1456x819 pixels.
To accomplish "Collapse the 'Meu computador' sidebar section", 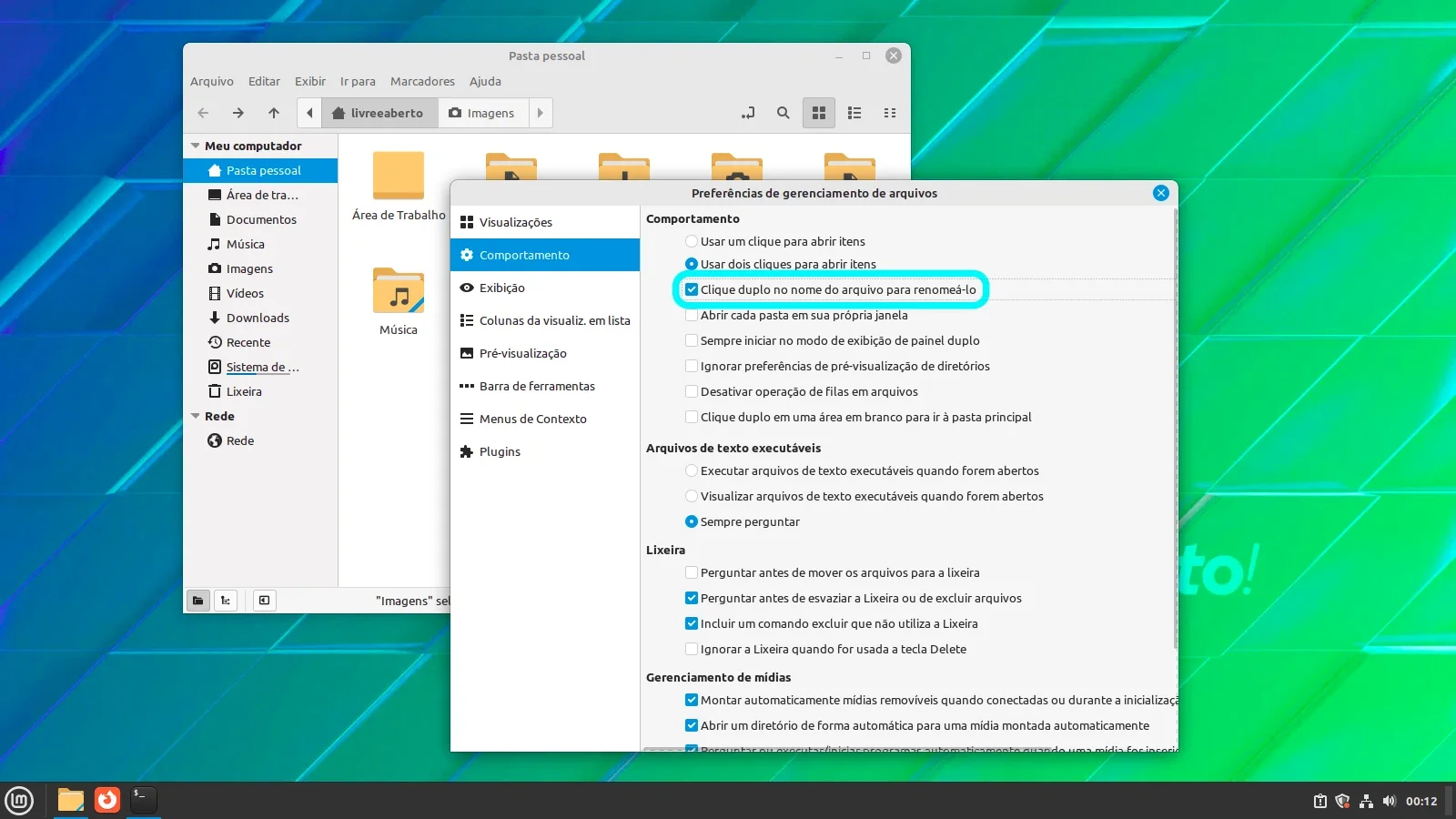I will point(195,146).
